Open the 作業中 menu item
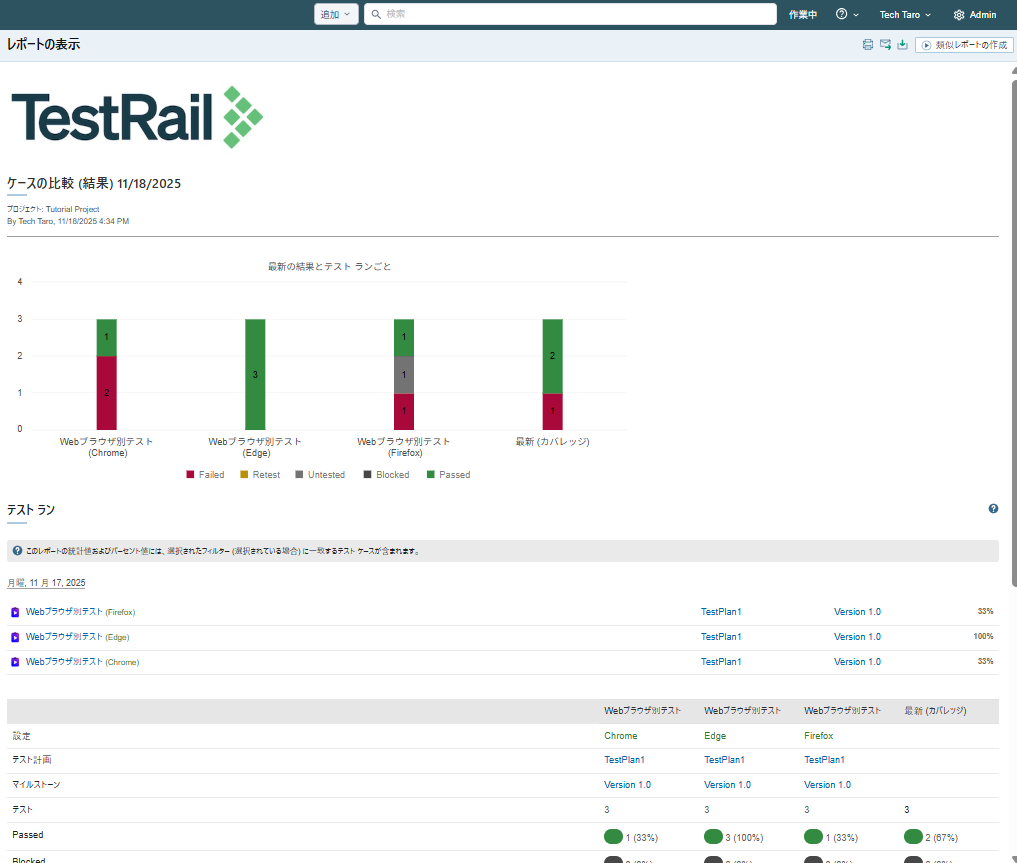The height and width of the screenshot is (863, 1017). tap(803, 15)
